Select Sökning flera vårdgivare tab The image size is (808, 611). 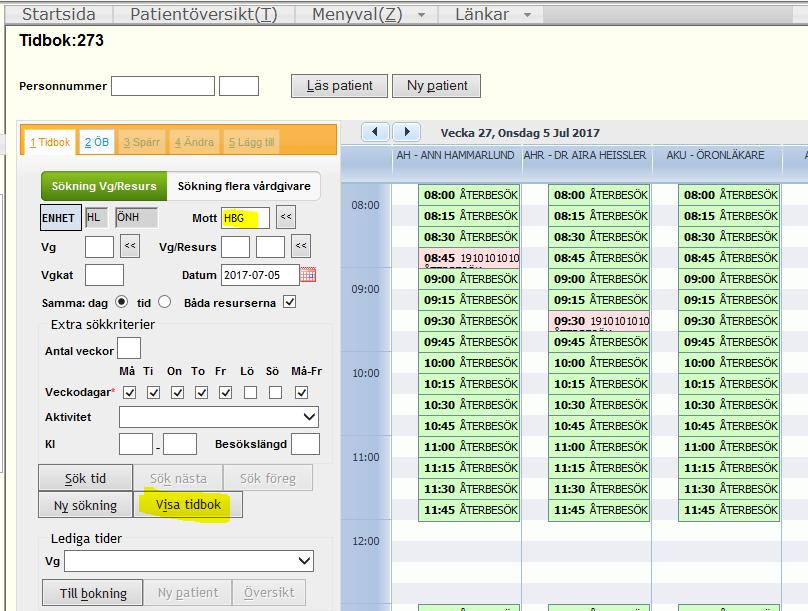pyautogui.click(x=244, y=186)
